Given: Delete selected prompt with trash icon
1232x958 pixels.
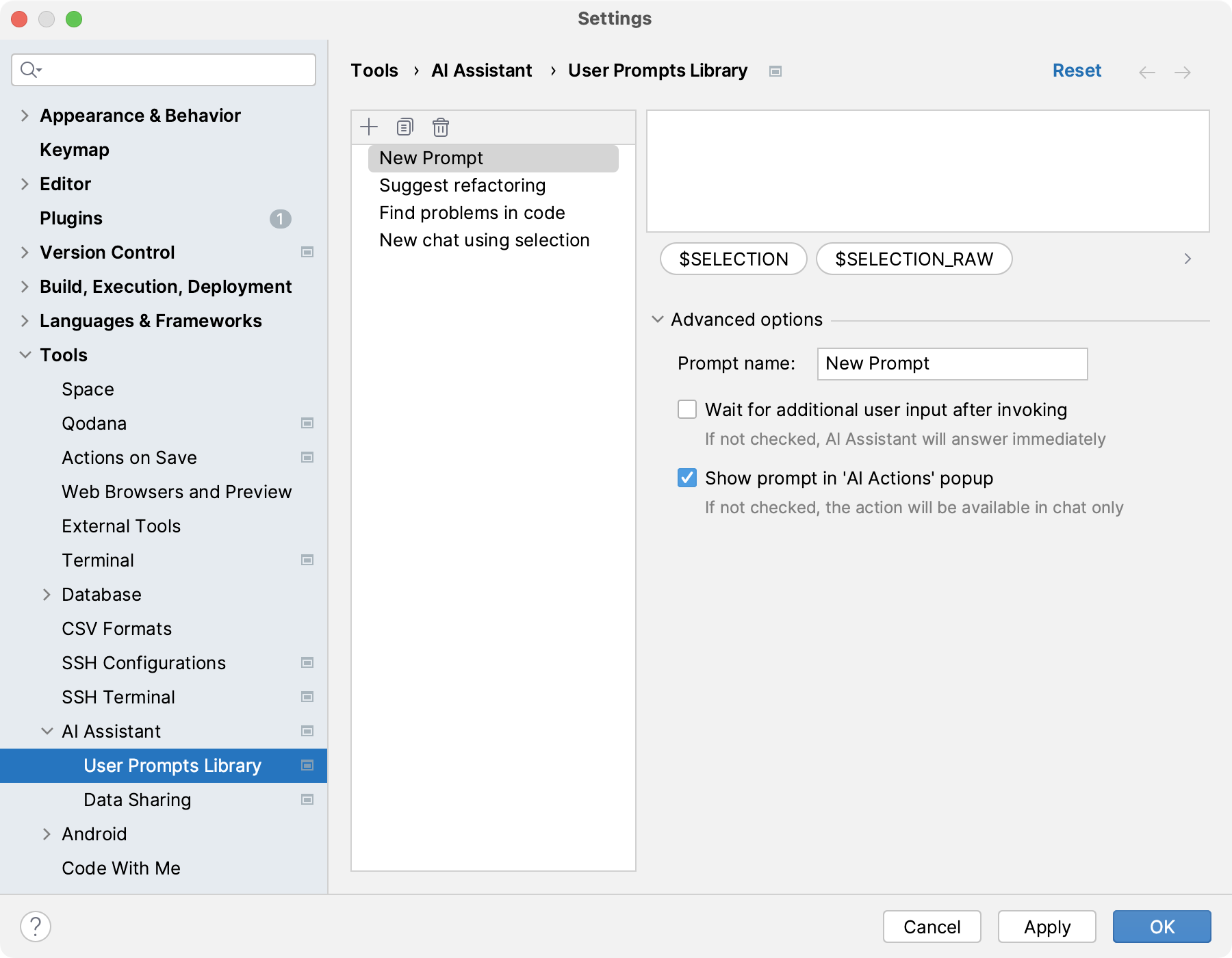Looking at the screenshot, I should pos(441,127).
